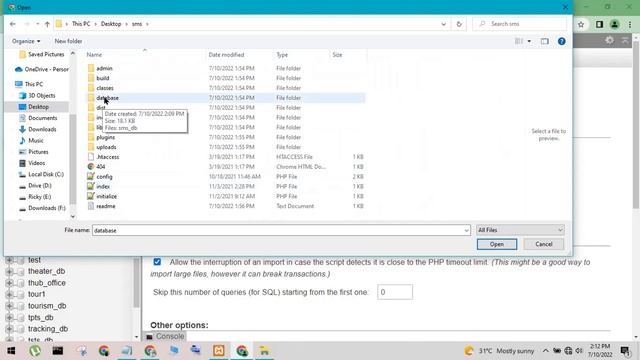
Task: Open the Chrome profile avatar icon
Action: pos(614,24)
